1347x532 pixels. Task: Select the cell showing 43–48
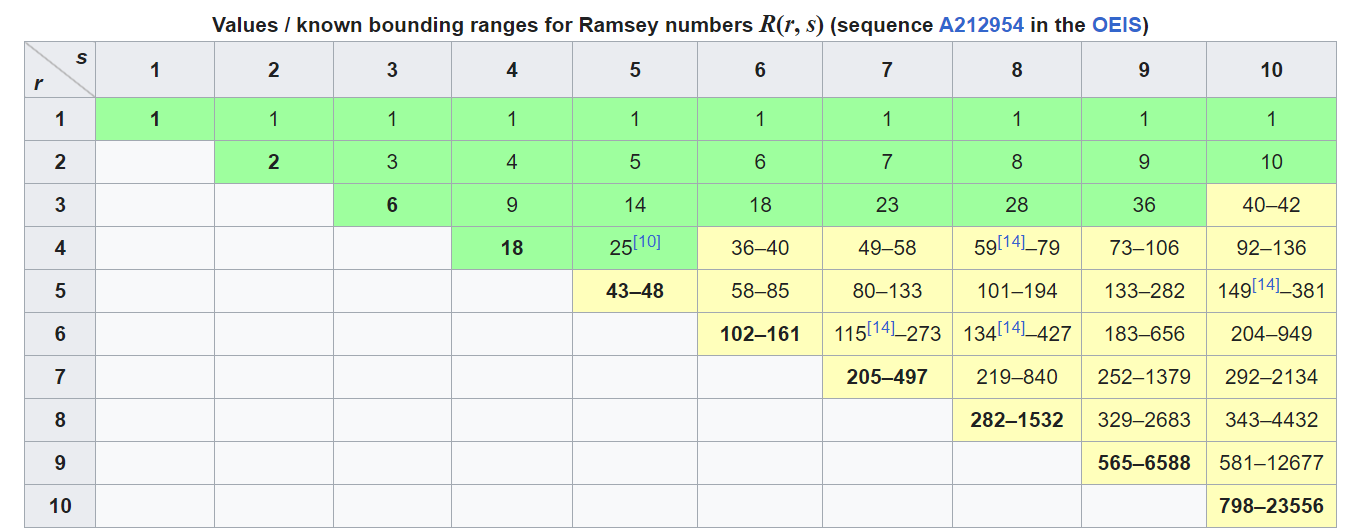(x=635, y=291)
